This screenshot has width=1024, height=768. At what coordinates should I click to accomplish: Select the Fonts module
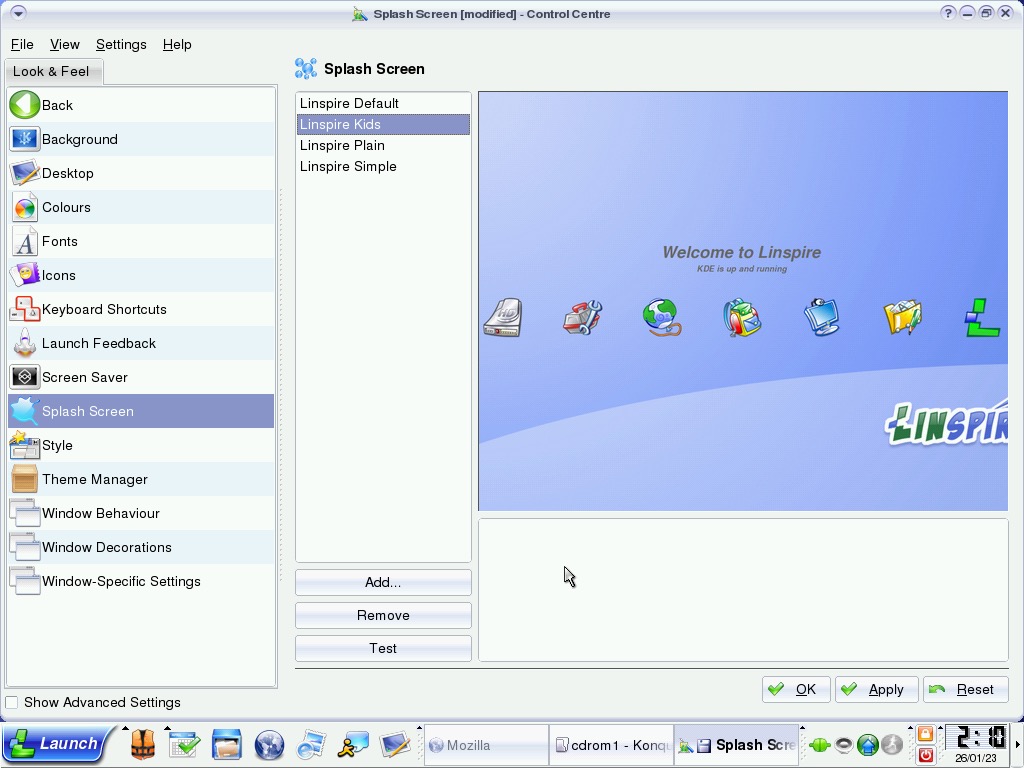pyautogui.click(x=59, y=241)
